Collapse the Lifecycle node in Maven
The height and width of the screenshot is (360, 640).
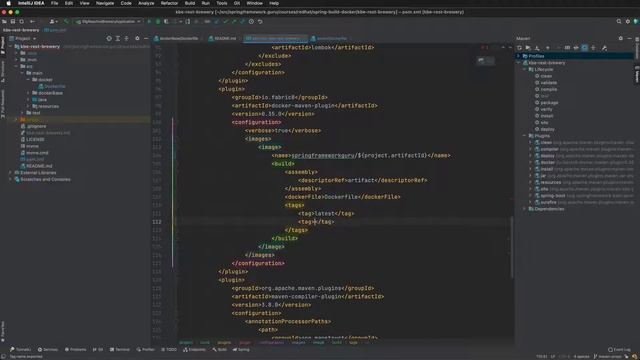pos(525,69)
